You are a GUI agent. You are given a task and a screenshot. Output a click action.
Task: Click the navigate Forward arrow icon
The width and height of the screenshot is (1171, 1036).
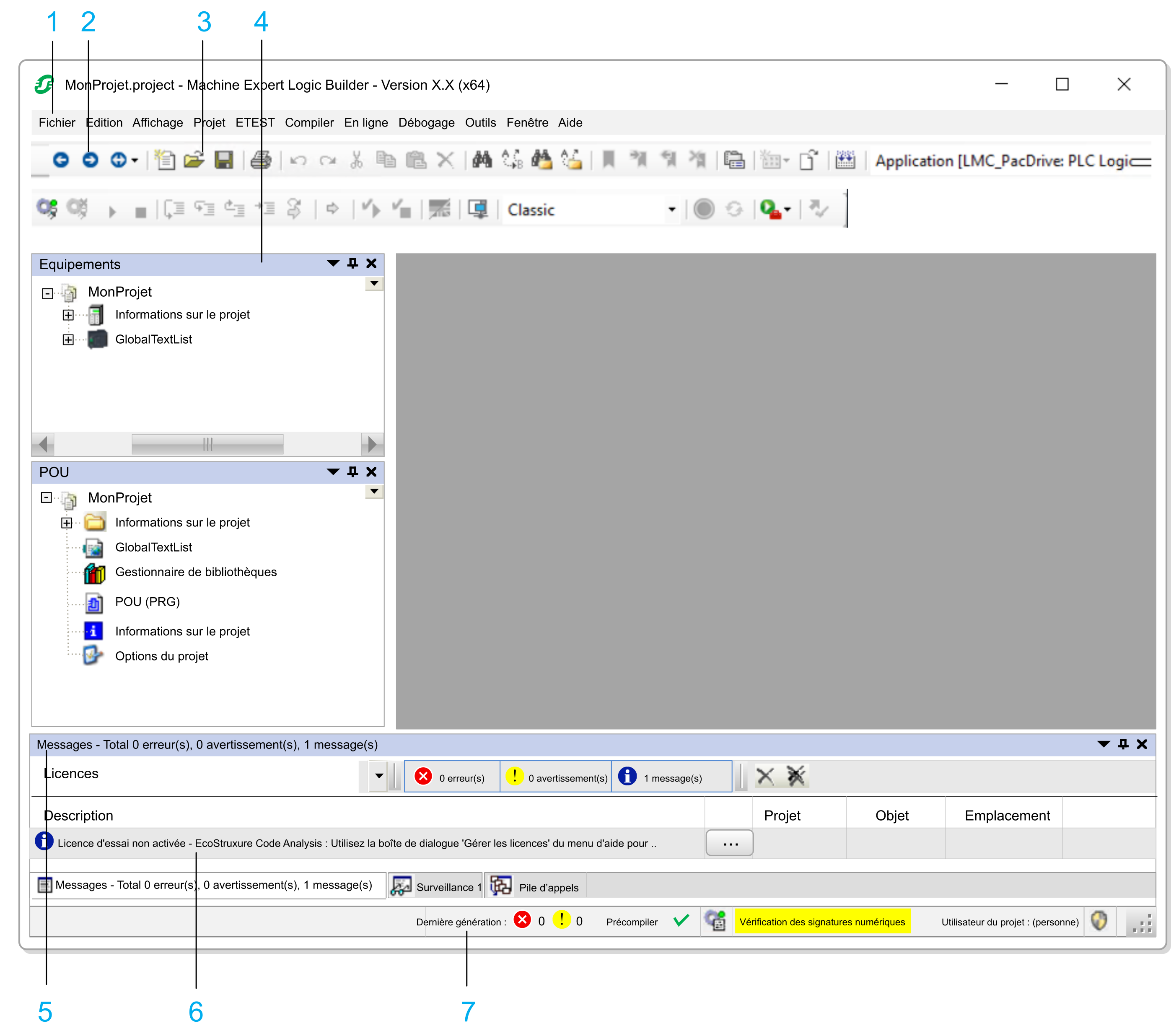point(90,160)
